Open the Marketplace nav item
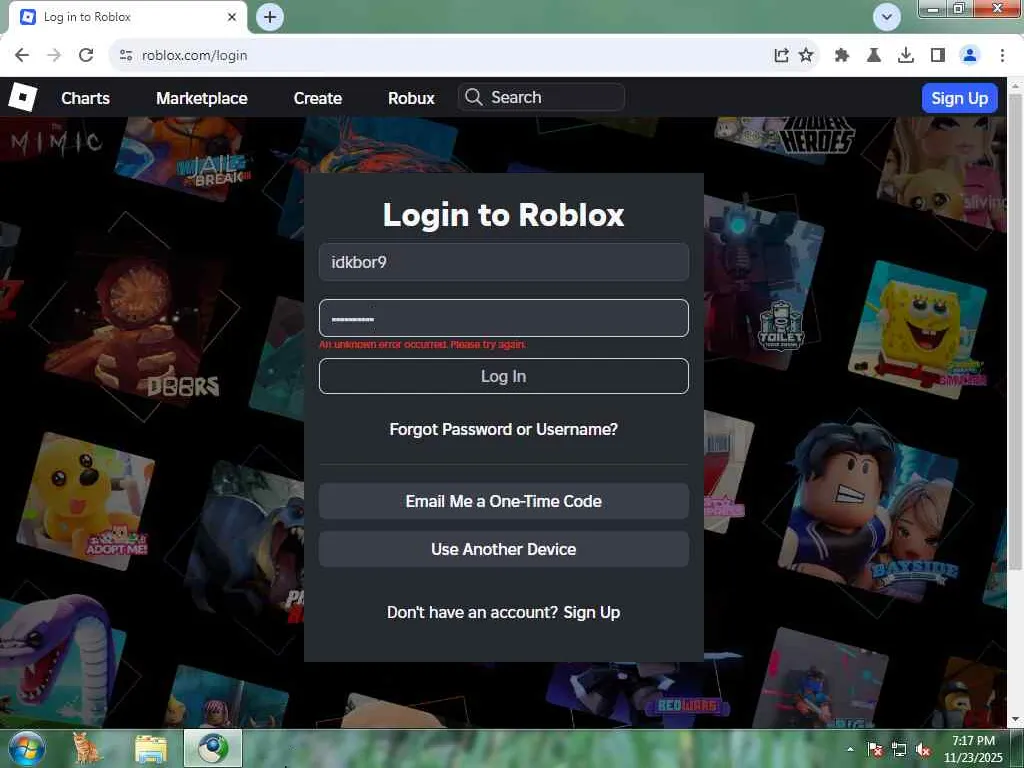1024x768 pixels. [202, 98]
